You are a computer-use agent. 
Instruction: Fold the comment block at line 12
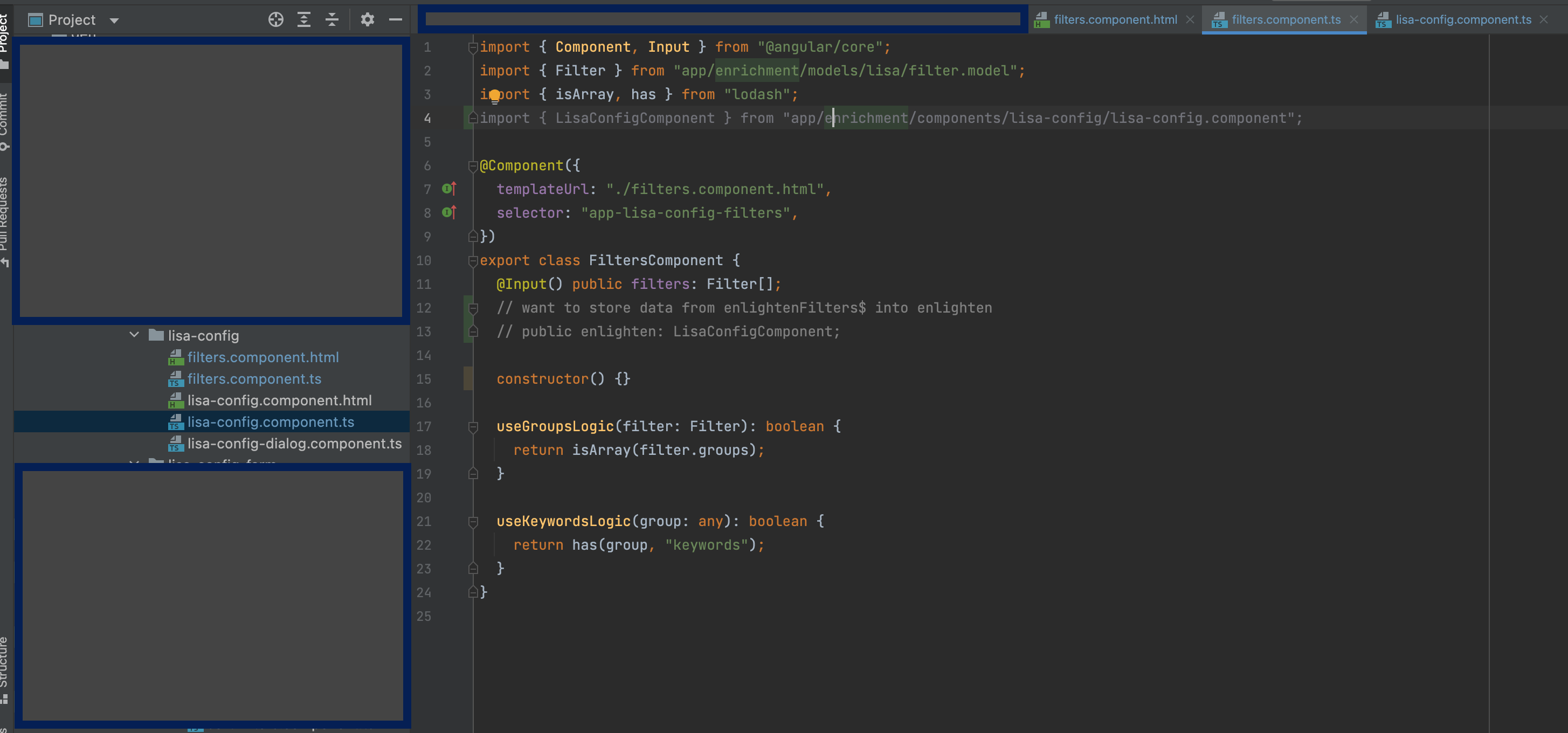click(x=473, y=308)
